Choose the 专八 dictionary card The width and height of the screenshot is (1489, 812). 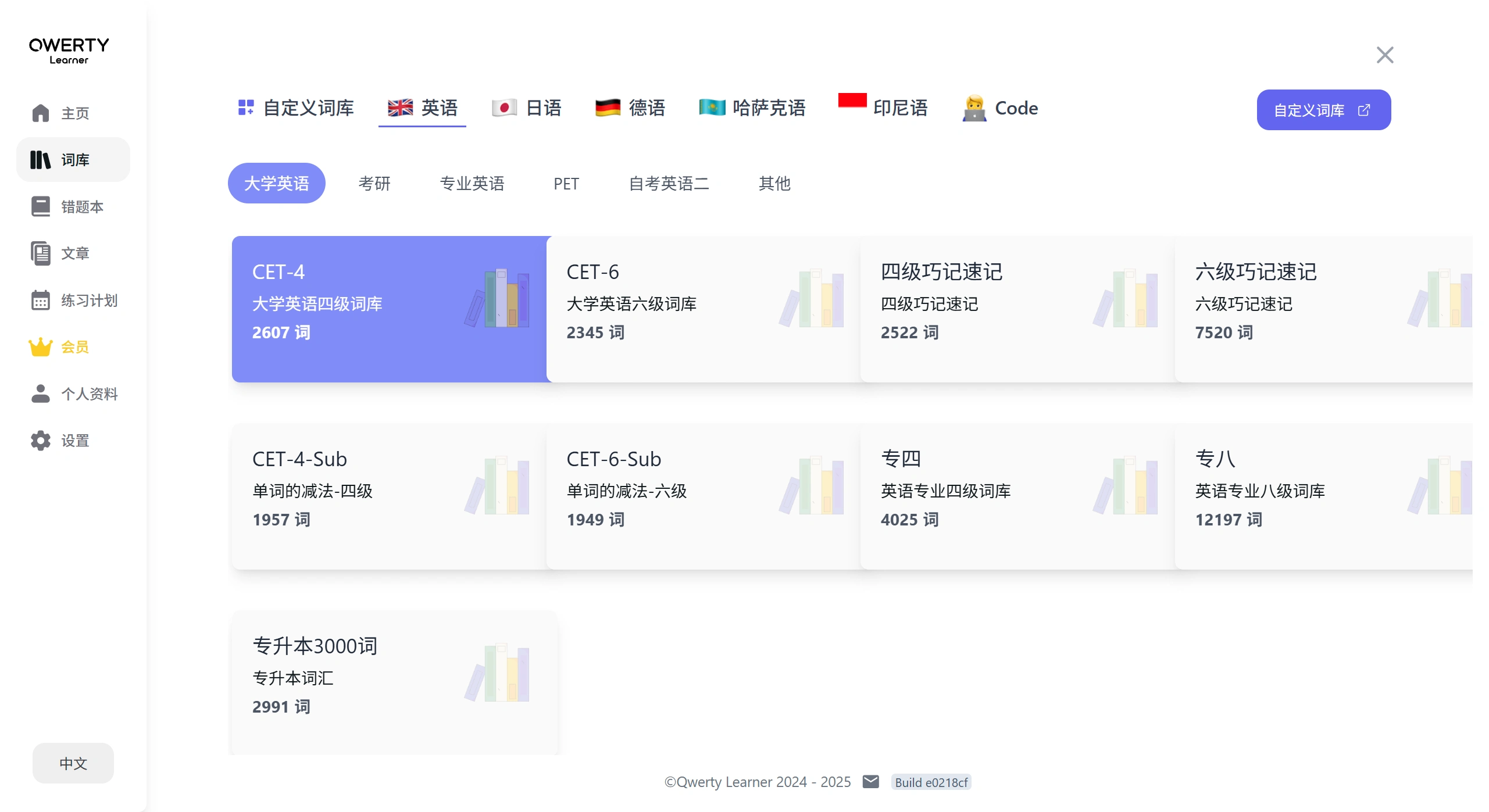click(1324, 496)
